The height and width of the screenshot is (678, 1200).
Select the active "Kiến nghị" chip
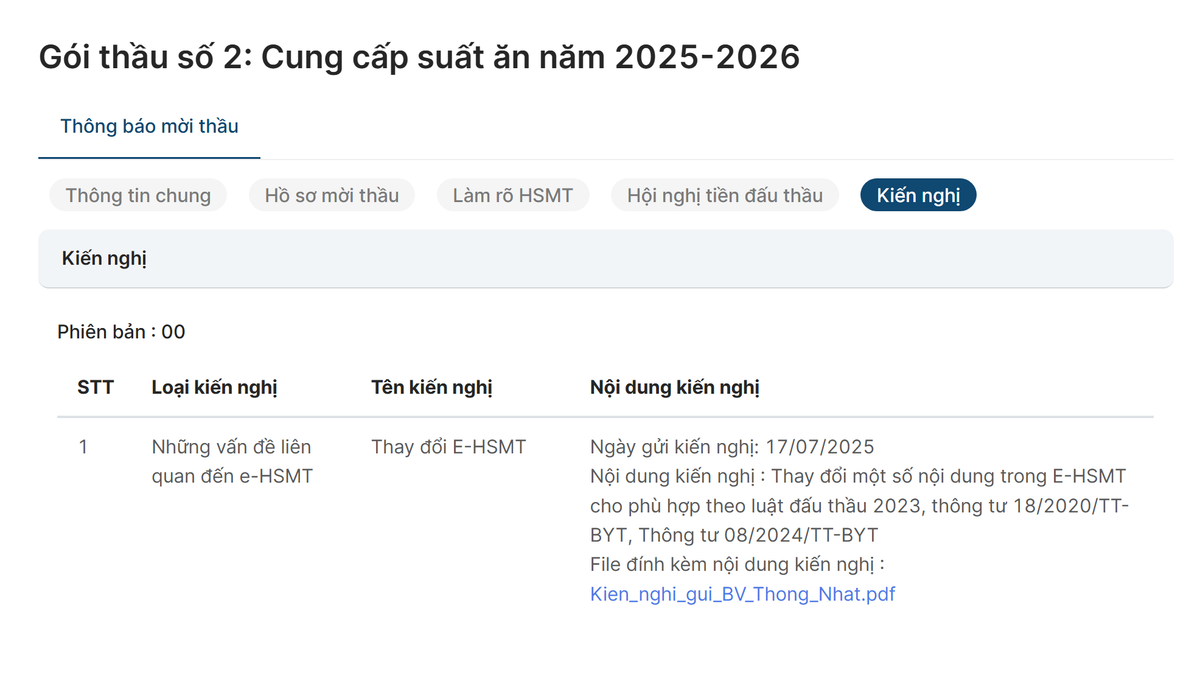click(x=918, y=195)
